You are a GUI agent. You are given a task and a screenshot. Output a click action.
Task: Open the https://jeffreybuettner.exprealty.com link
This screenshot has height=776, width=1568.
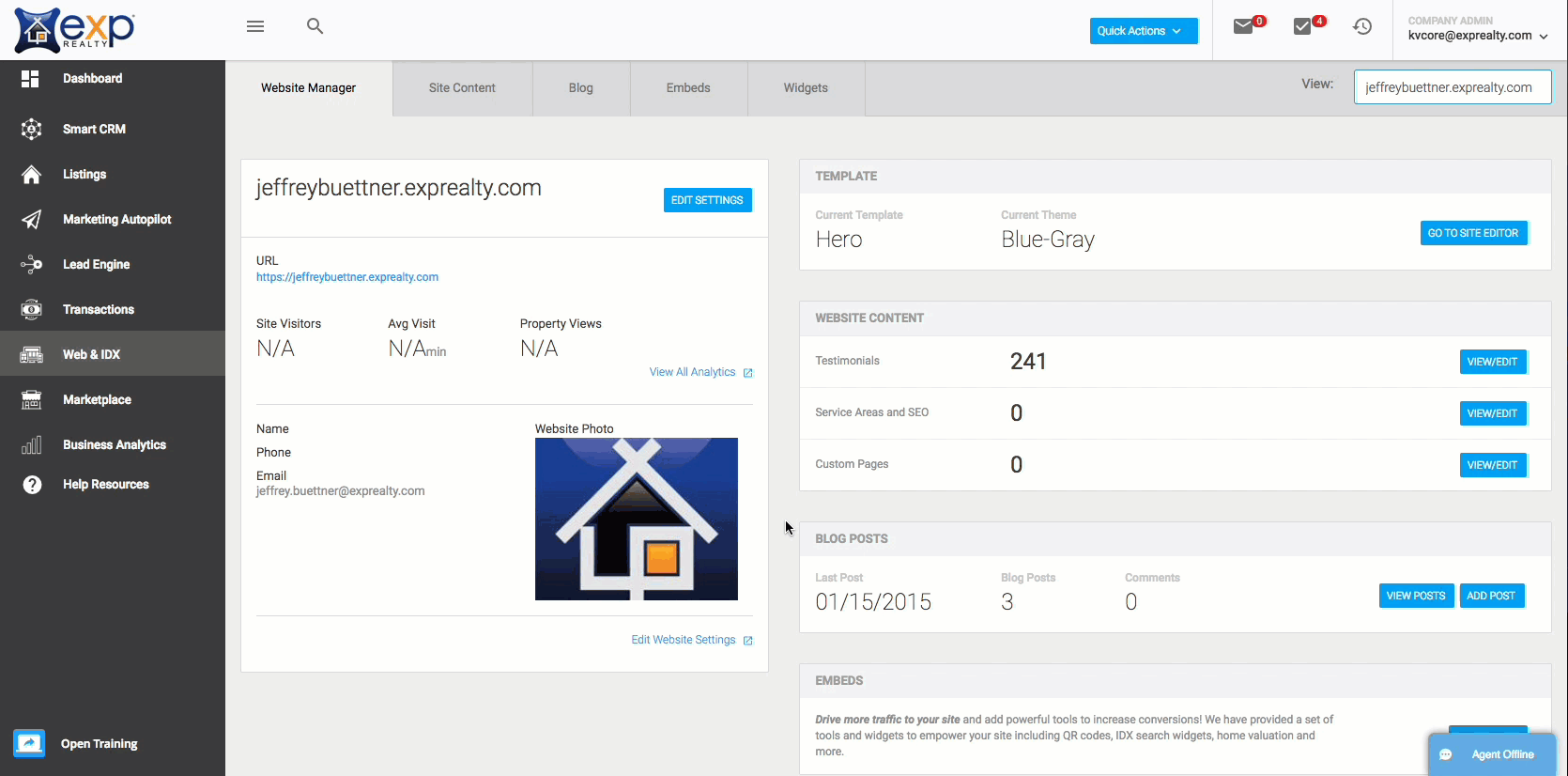coord(347,277)
